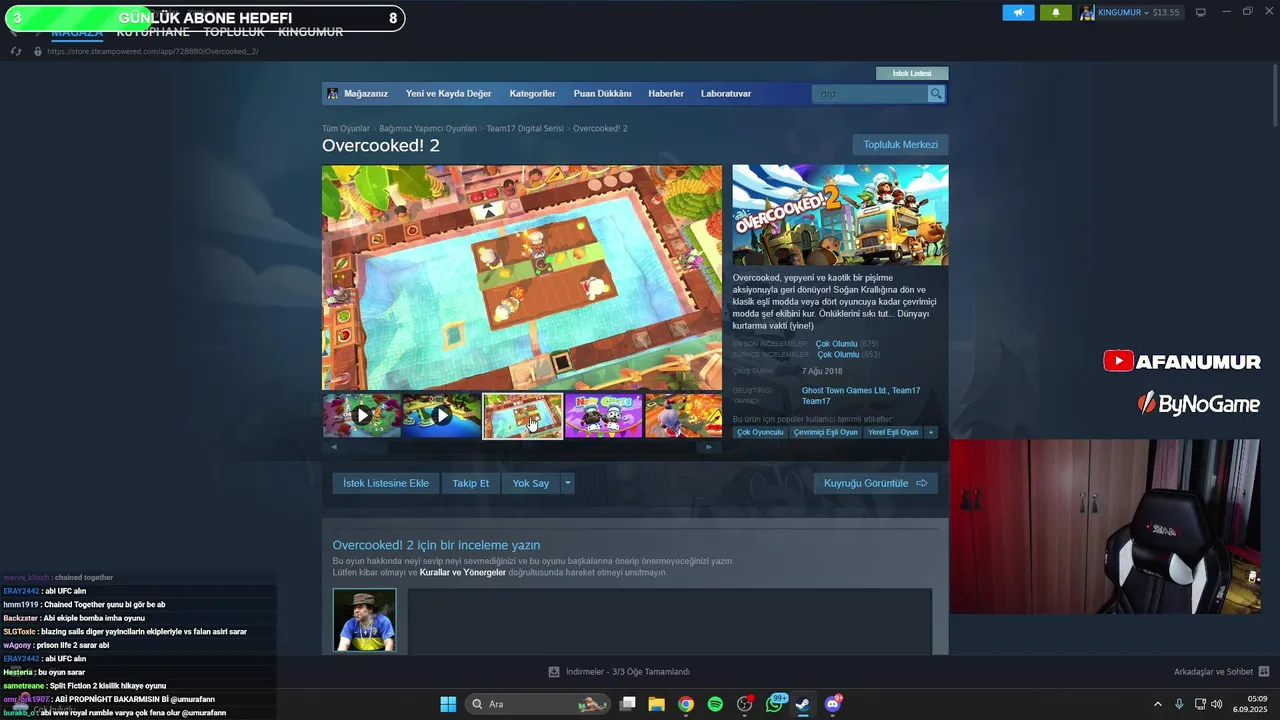Switch to Big Picture mode icon

pyautogui.click(x=1201, y=12)
